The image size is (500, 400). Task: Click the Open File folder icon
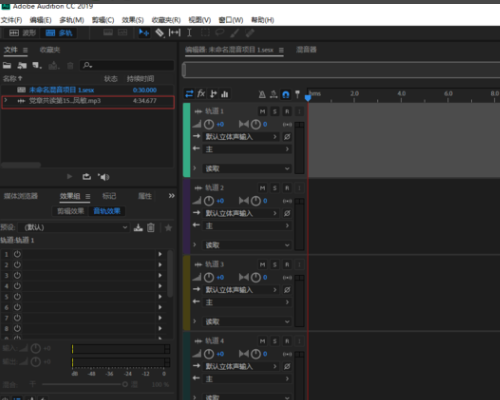pyautogui.click(x=7, y=65)
